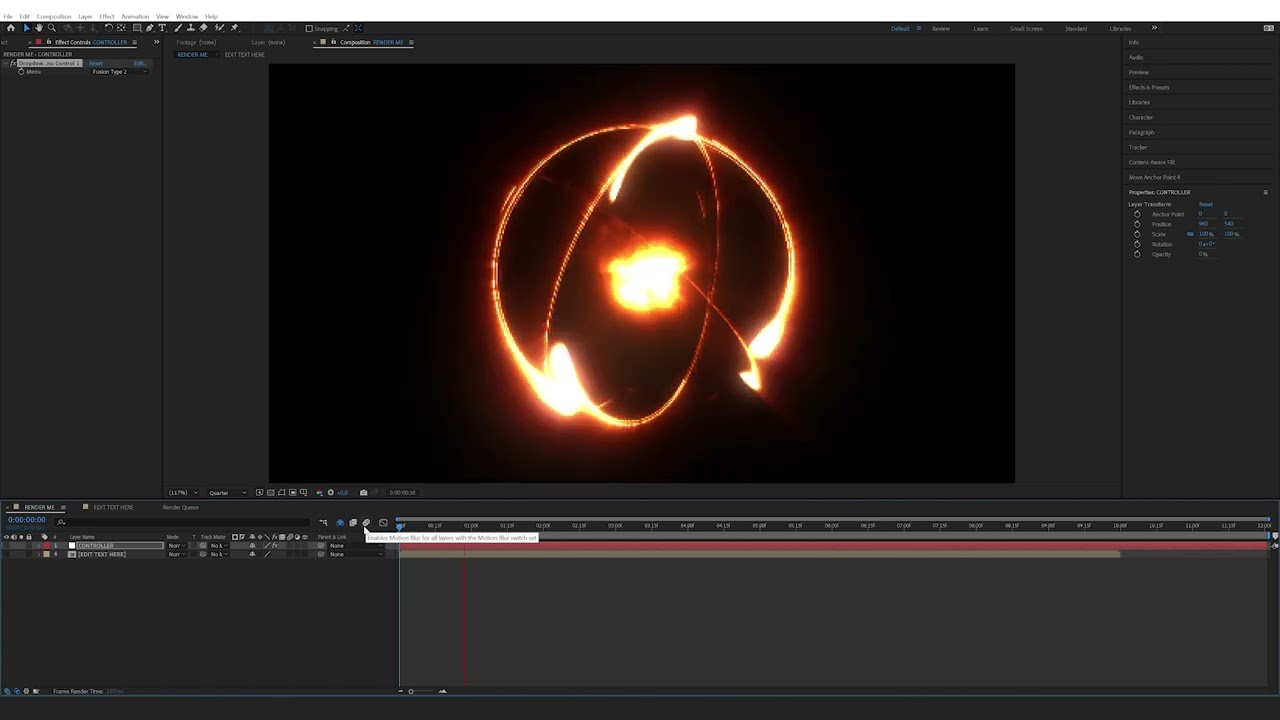Toggle Anchor Point stopwatch in Properties panel
Screen dimensions: 1280x720
[x=1137, y=214]
